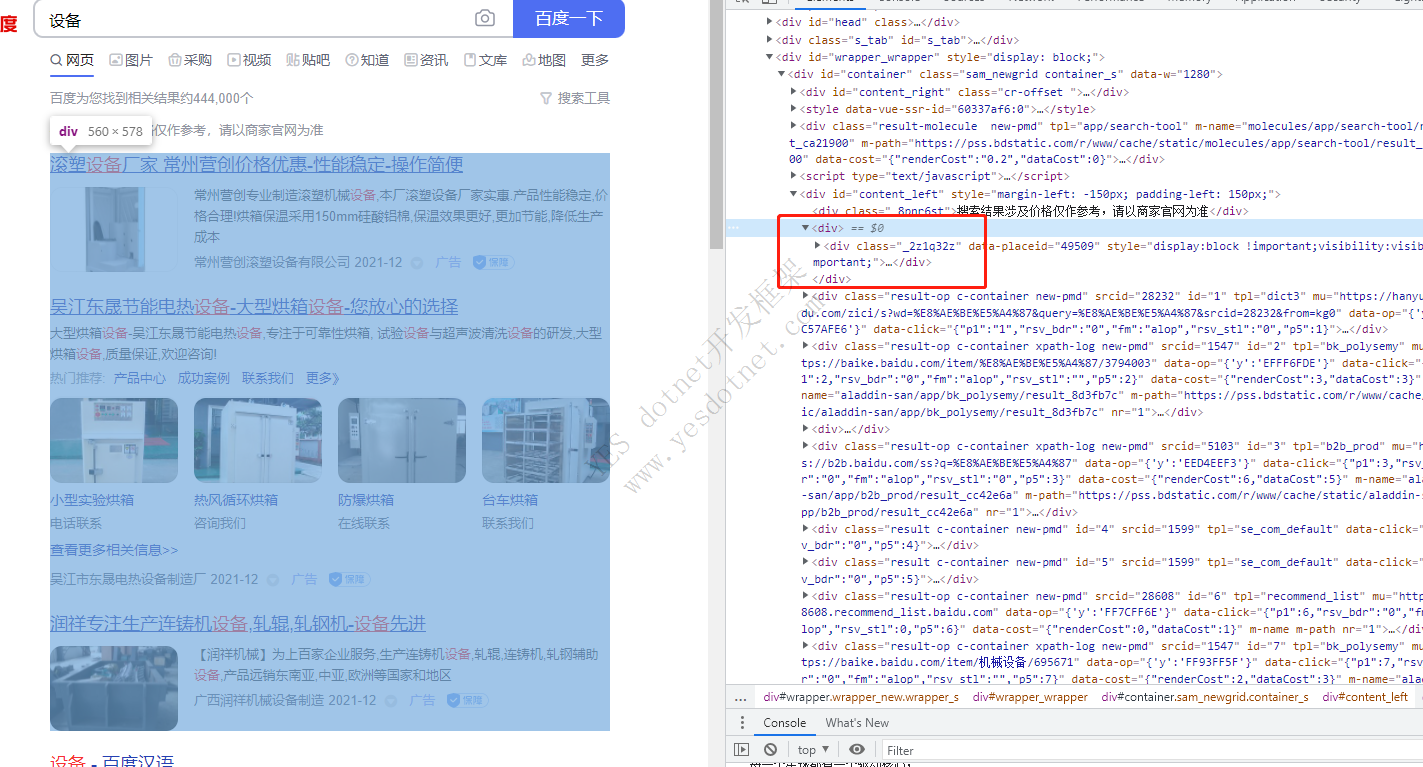Open the 吴江东晟节能电热设备 result link
Screen dimensions: 1423x767
tap(254, 306)
